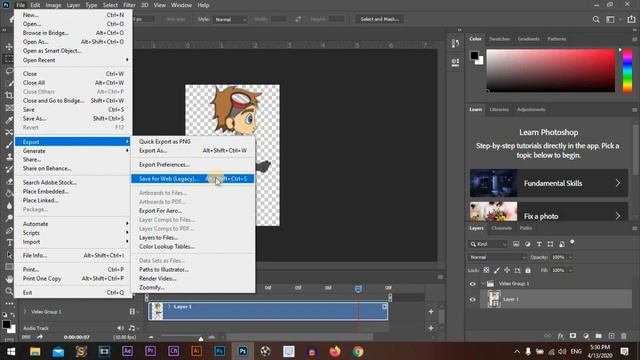Swap foreground and background colors in toolbar
The height and width of the screenshot is (360, 640).
click(x=13, y=315)
